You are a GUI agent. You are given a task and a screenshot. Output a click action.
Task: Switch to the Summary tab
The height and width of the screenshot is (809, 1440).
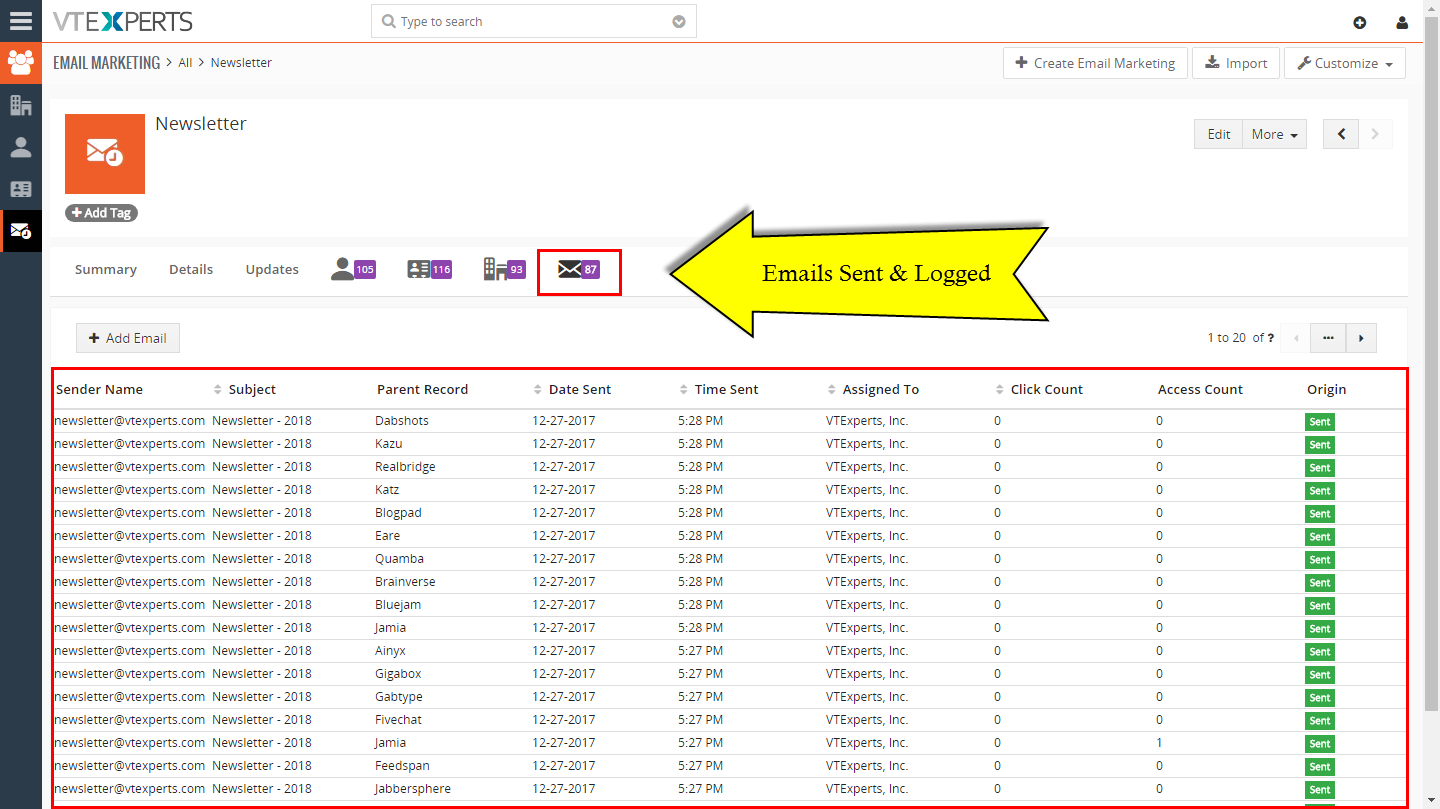[106, 269]
